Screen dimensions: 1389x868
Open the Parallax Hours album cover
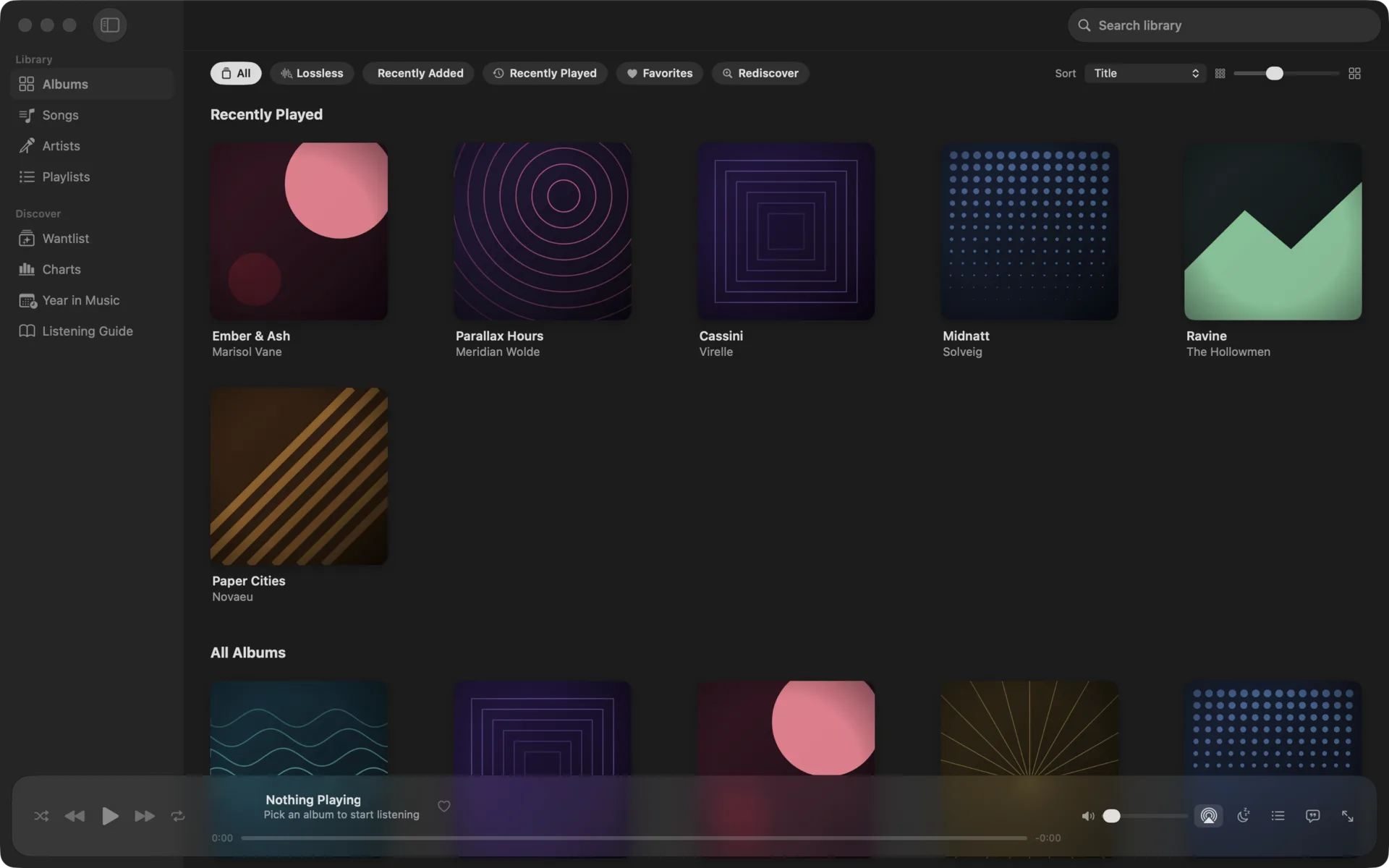[x=543, y=231]
